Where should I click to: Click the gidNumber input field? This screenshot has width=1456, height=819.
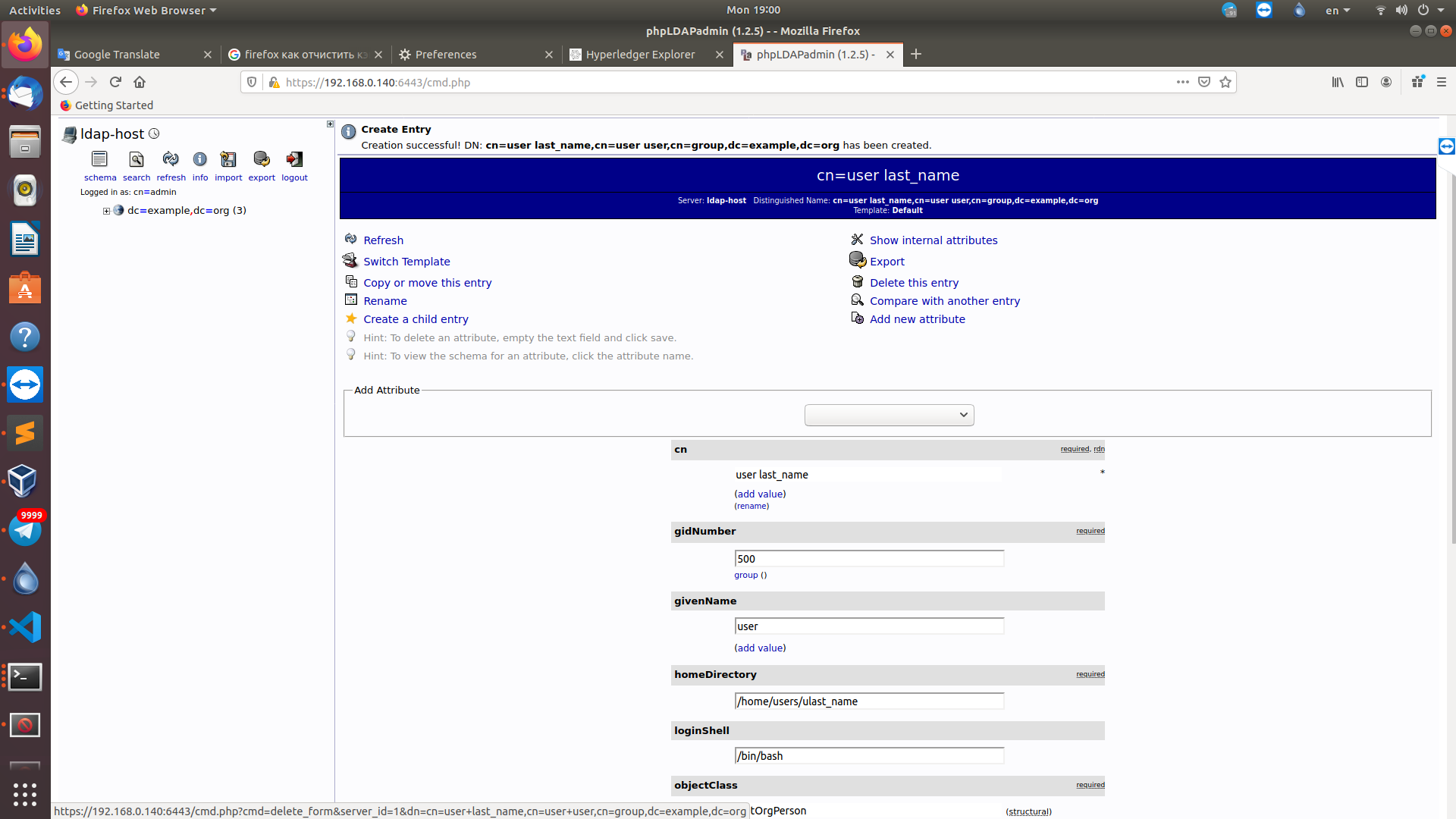coord(869,559)
